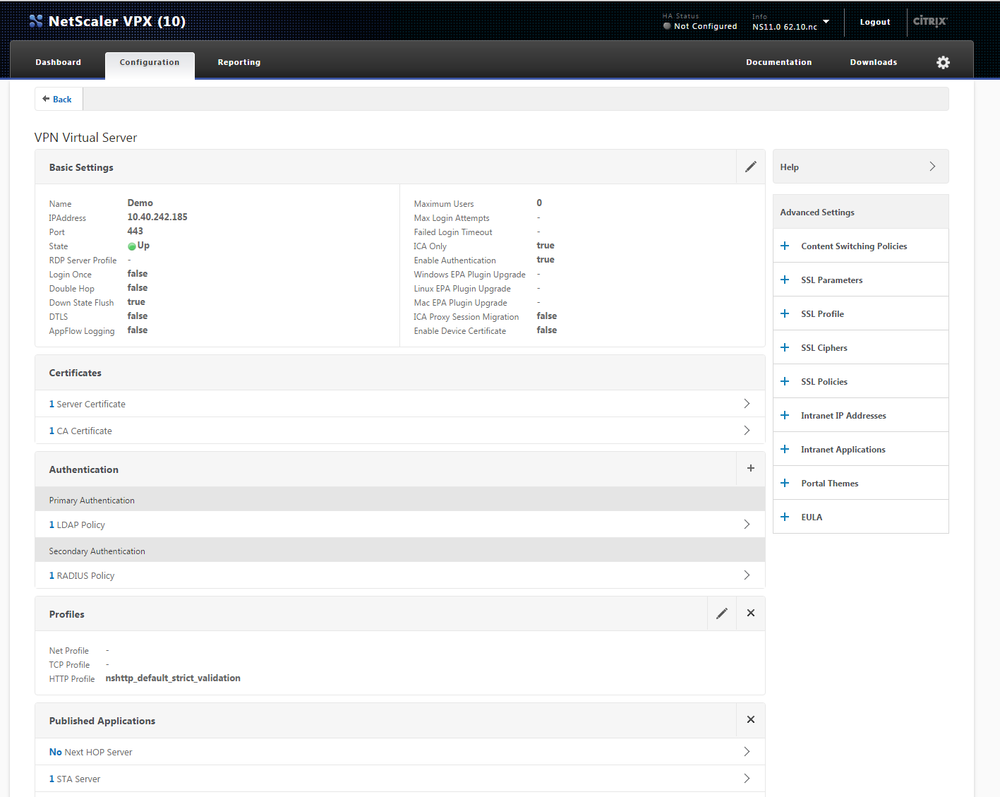
Task: Open the settings gear in the toolbar
Action: 942,62
